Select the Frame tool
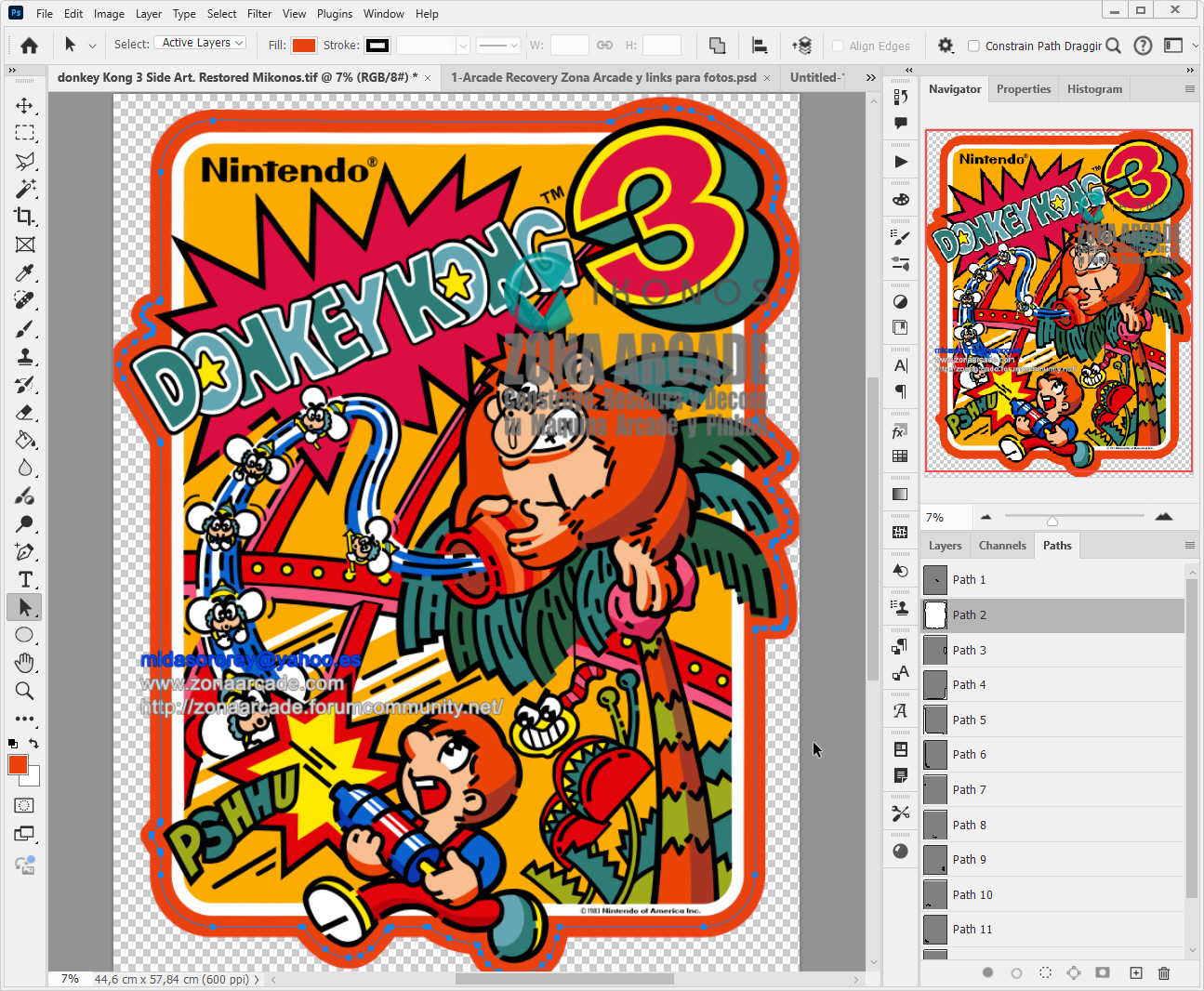The width and height of the screenshot is (1204, 991). click(25, 244)
